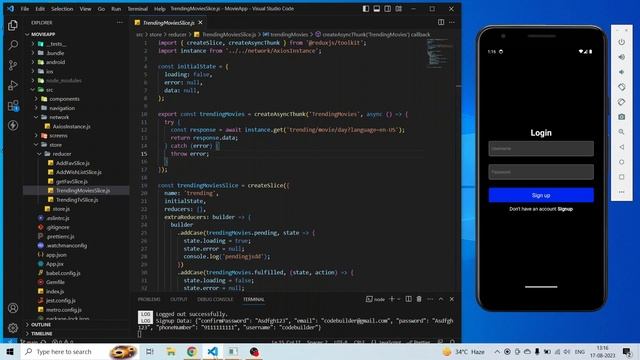This screenshot has width=640, height=360.
Task: Toggle Panel layout icon in title bar
Action: pos(377,9)
